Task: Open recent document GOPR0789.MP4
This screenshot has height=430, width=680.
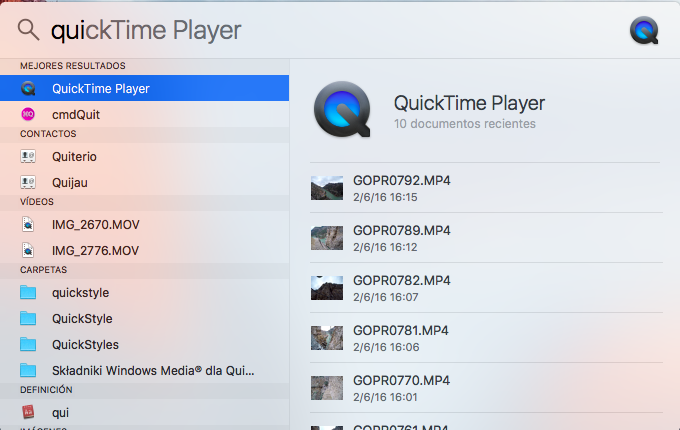Action: pos(486,238)
